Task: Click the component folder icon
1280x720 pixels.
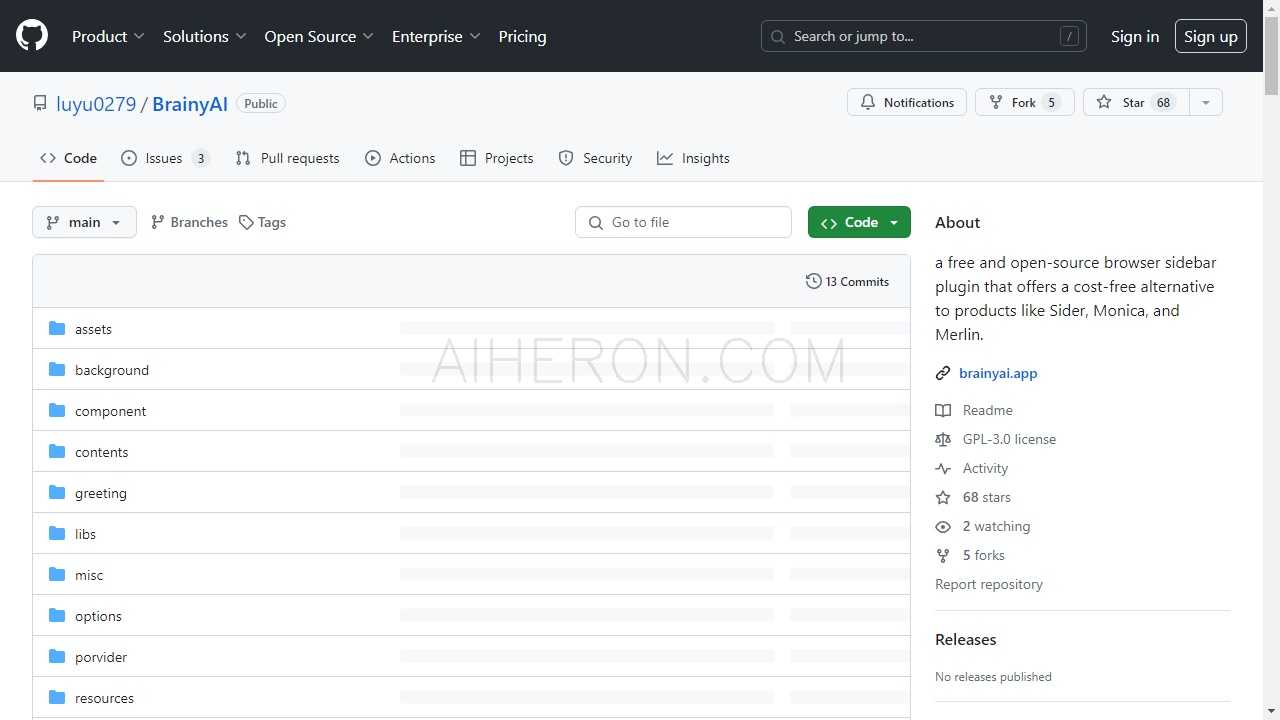Action: point(57,411)
